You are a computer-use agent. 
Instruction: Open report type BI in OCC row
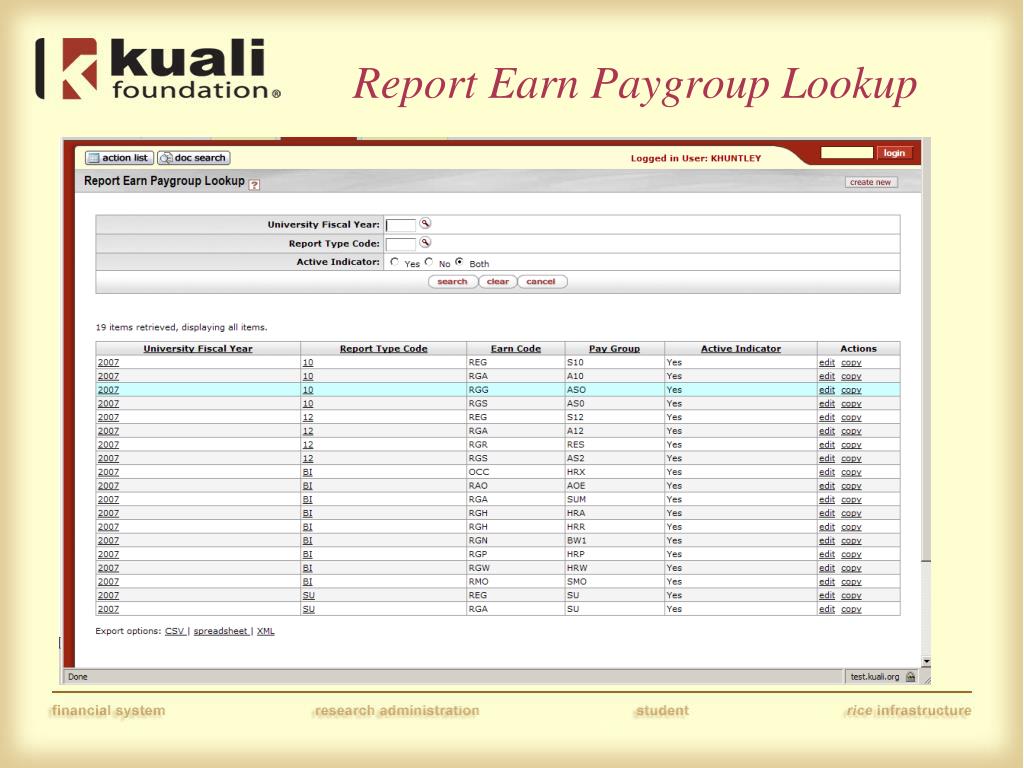coord(308,472)
